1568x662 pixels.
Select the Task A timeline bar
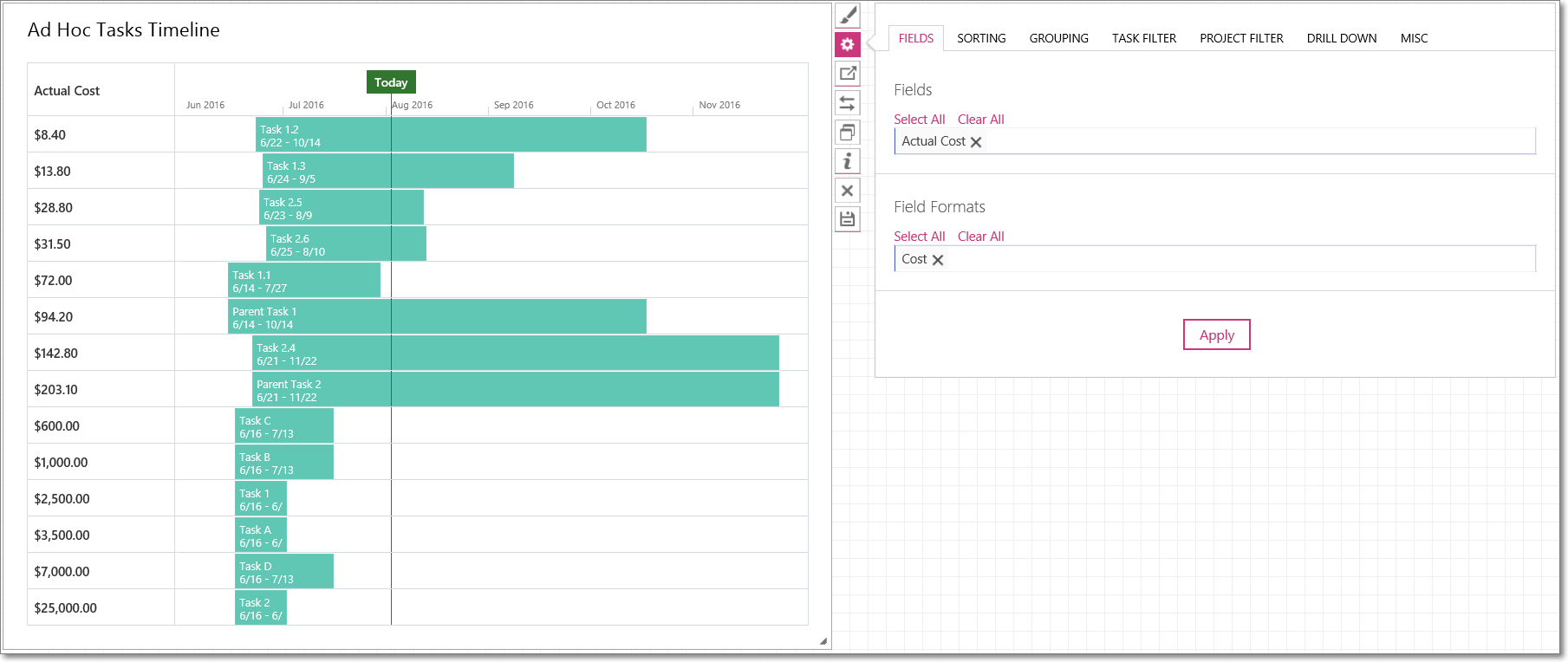[261, 535]
